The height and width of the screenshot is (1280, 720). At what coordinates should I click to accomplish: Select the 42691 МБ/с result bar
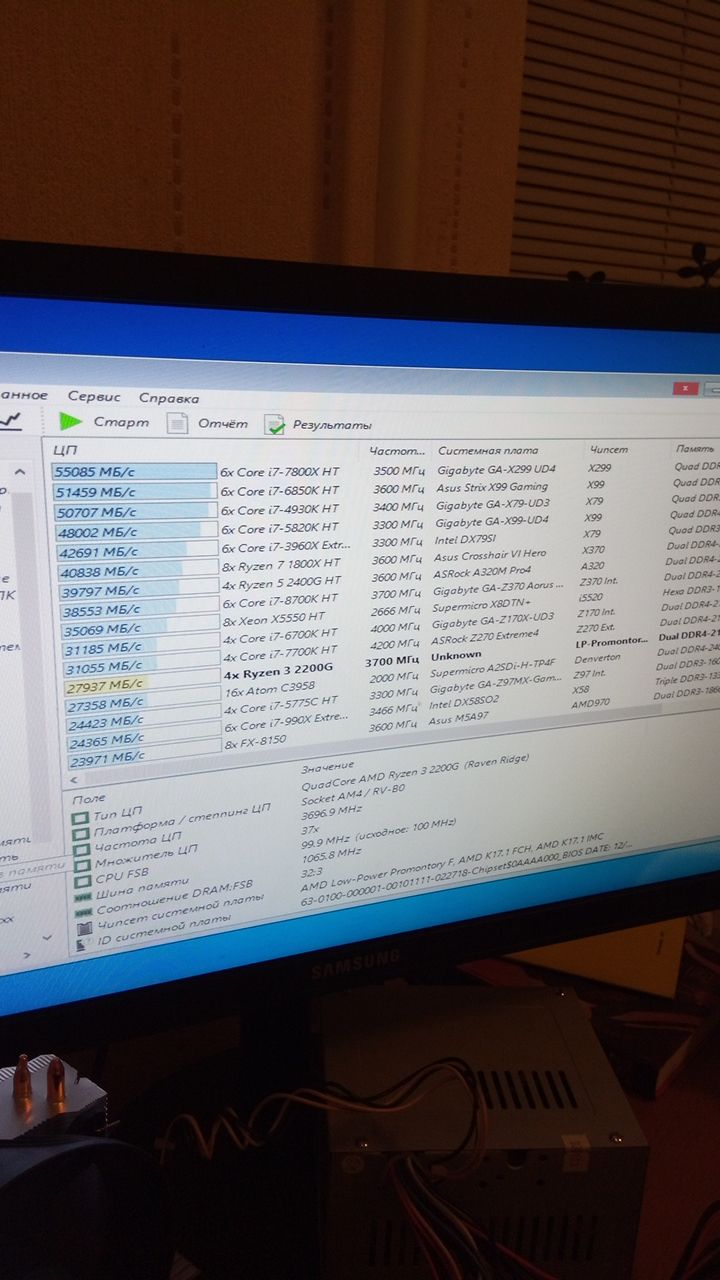click(x=136, y=552)
